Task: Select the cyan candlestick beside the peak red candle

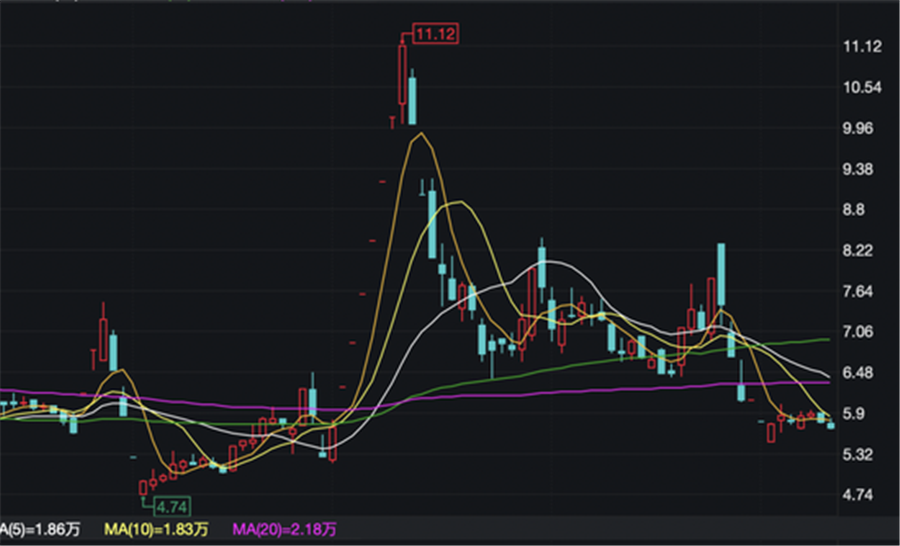Action: pyautogui.click(x=412, y=98)
